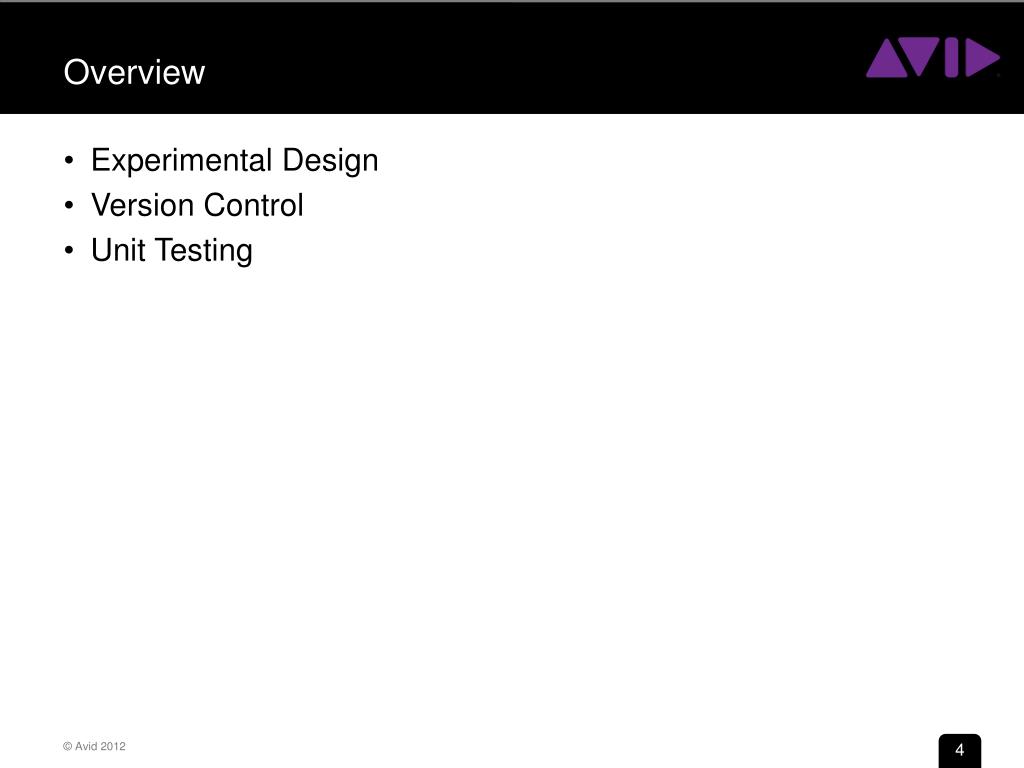Click the purple Avid logo

point(933,57)
